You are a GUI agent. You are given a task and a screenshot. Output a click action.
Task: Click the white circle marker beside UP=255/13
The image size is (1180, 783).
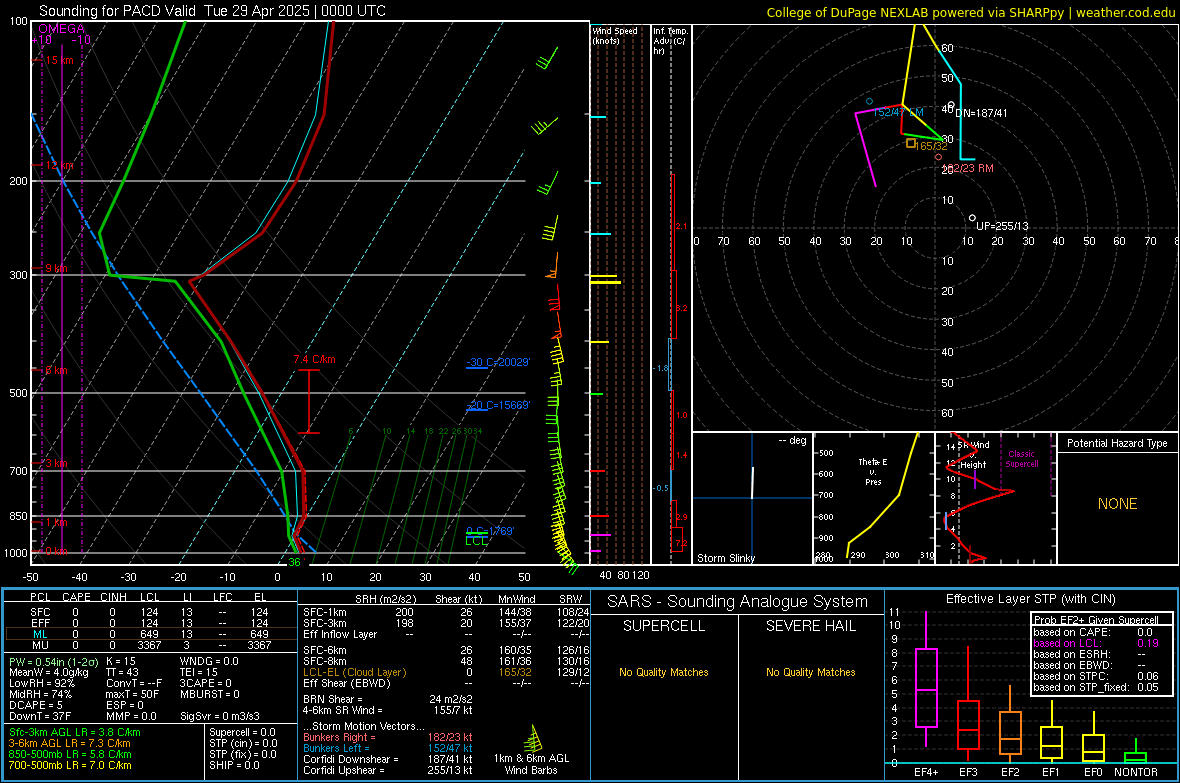click(972, 218)
